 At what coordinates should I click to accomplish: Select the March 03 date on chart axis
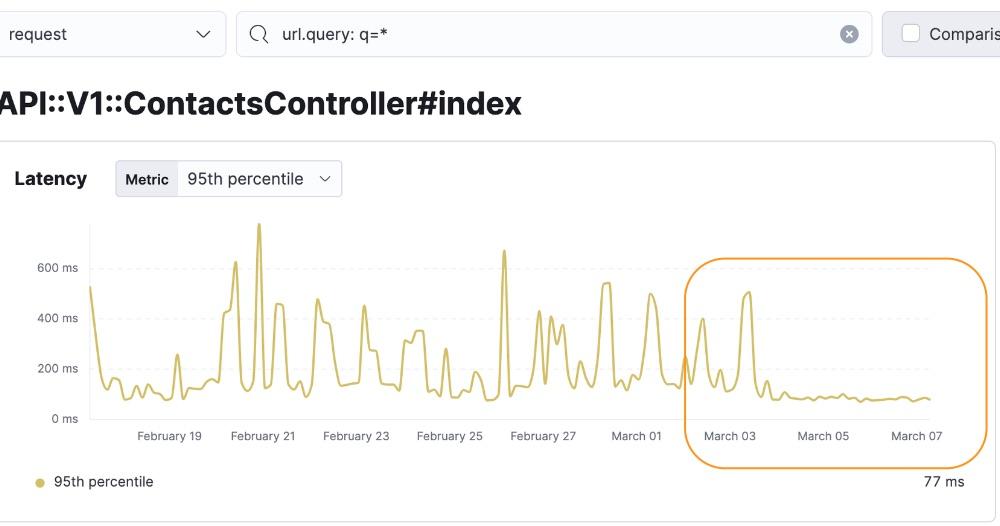coord(729,436)
